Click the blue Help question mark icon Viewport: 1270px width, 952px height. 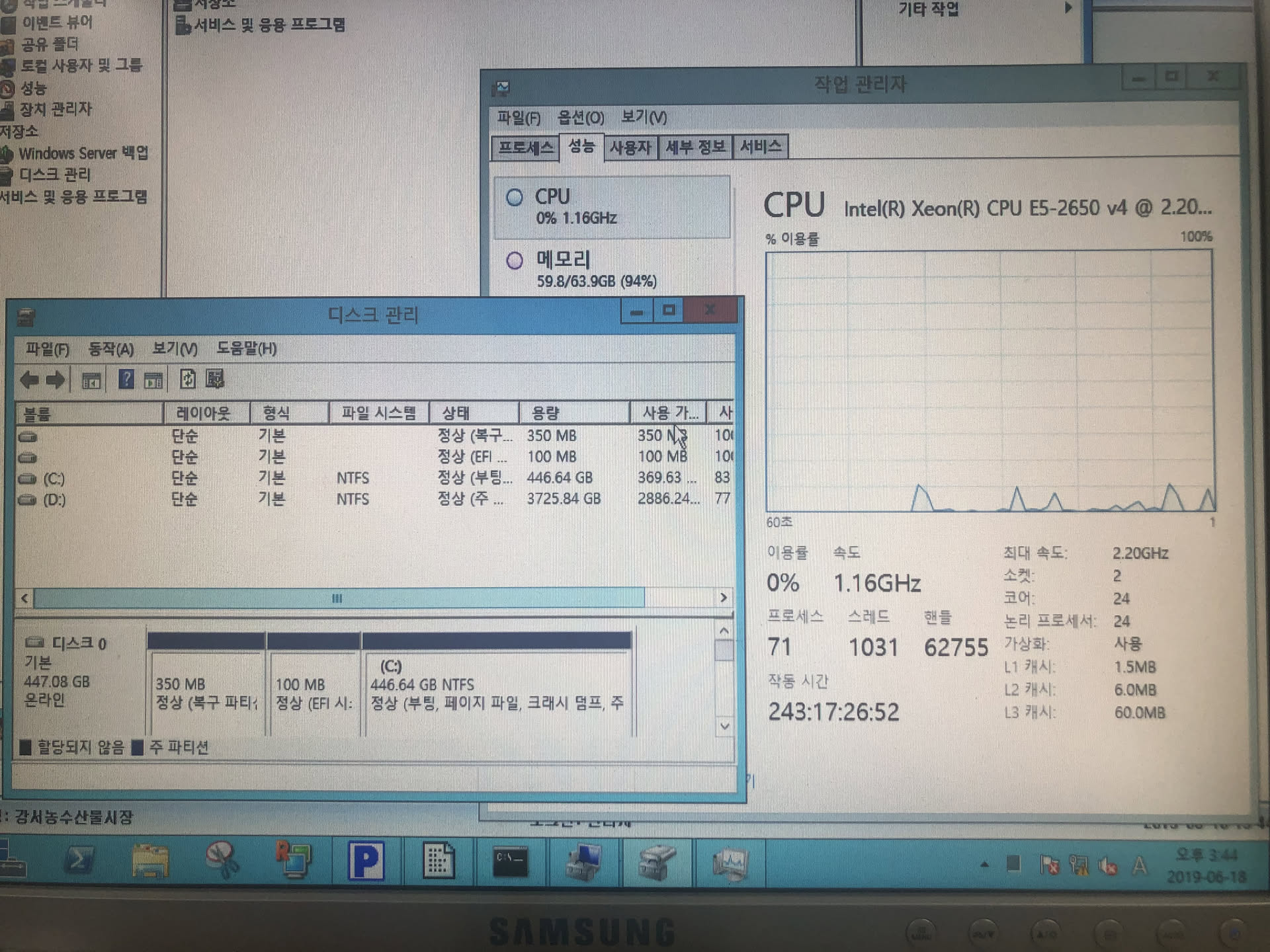click(126, 379)
